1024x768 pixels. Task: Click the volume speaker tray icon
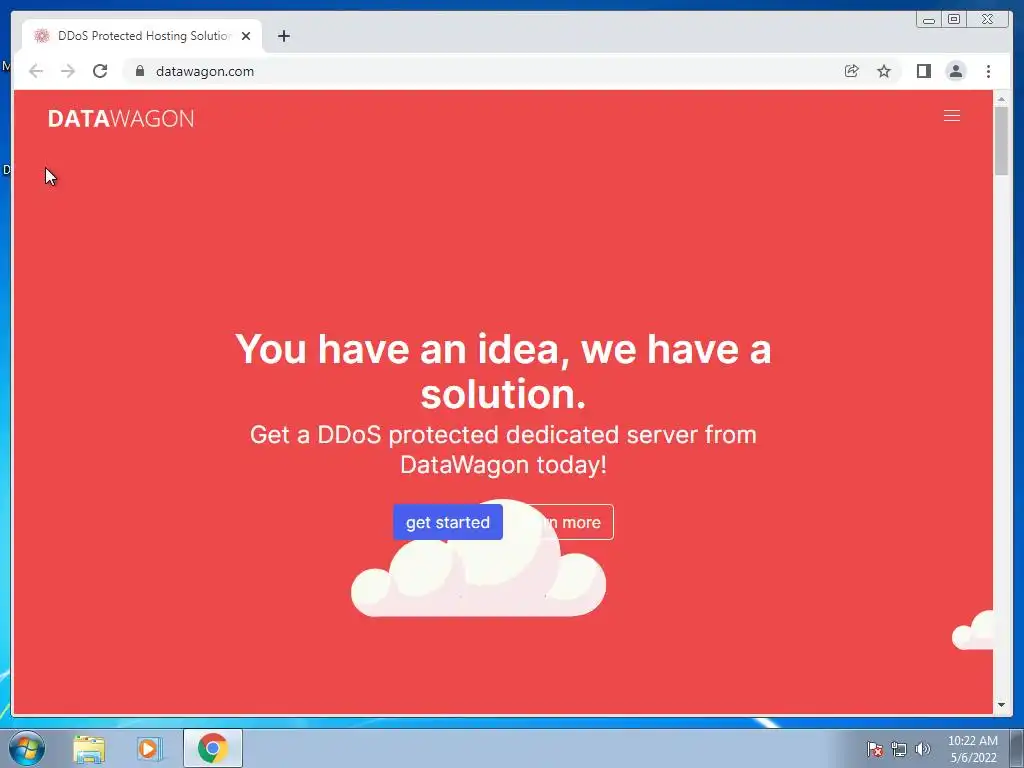click(x=923, y=749)
